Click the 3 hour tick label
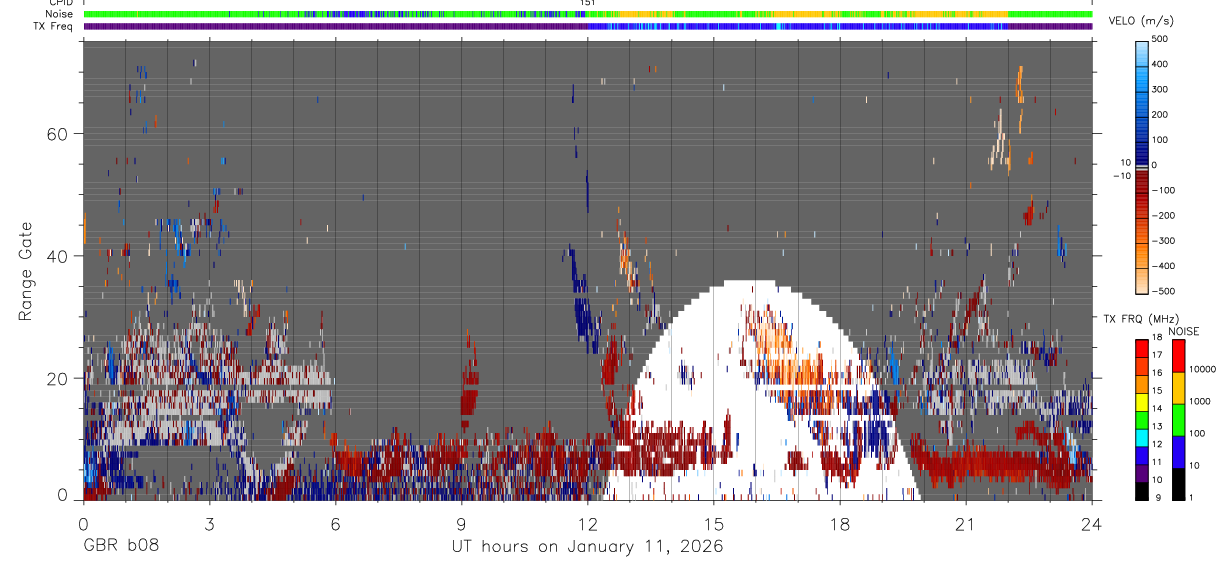Viewport: 1228px width, 567px height. (209, 523)
